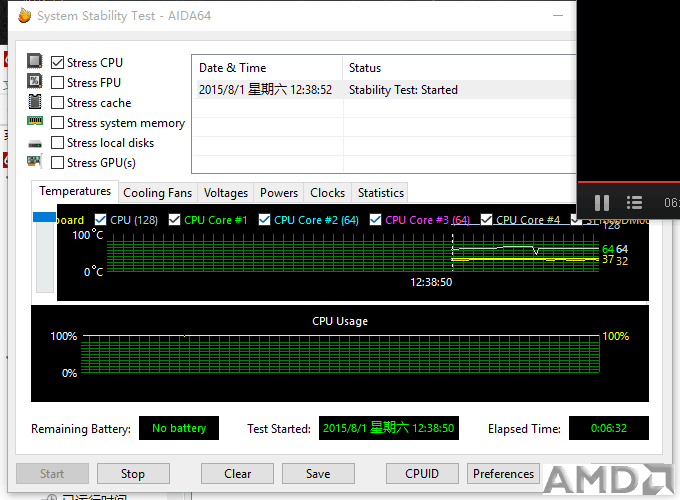The image size is (680, 500).
Task: Open the Preferences button
Action: coord(503,474)
